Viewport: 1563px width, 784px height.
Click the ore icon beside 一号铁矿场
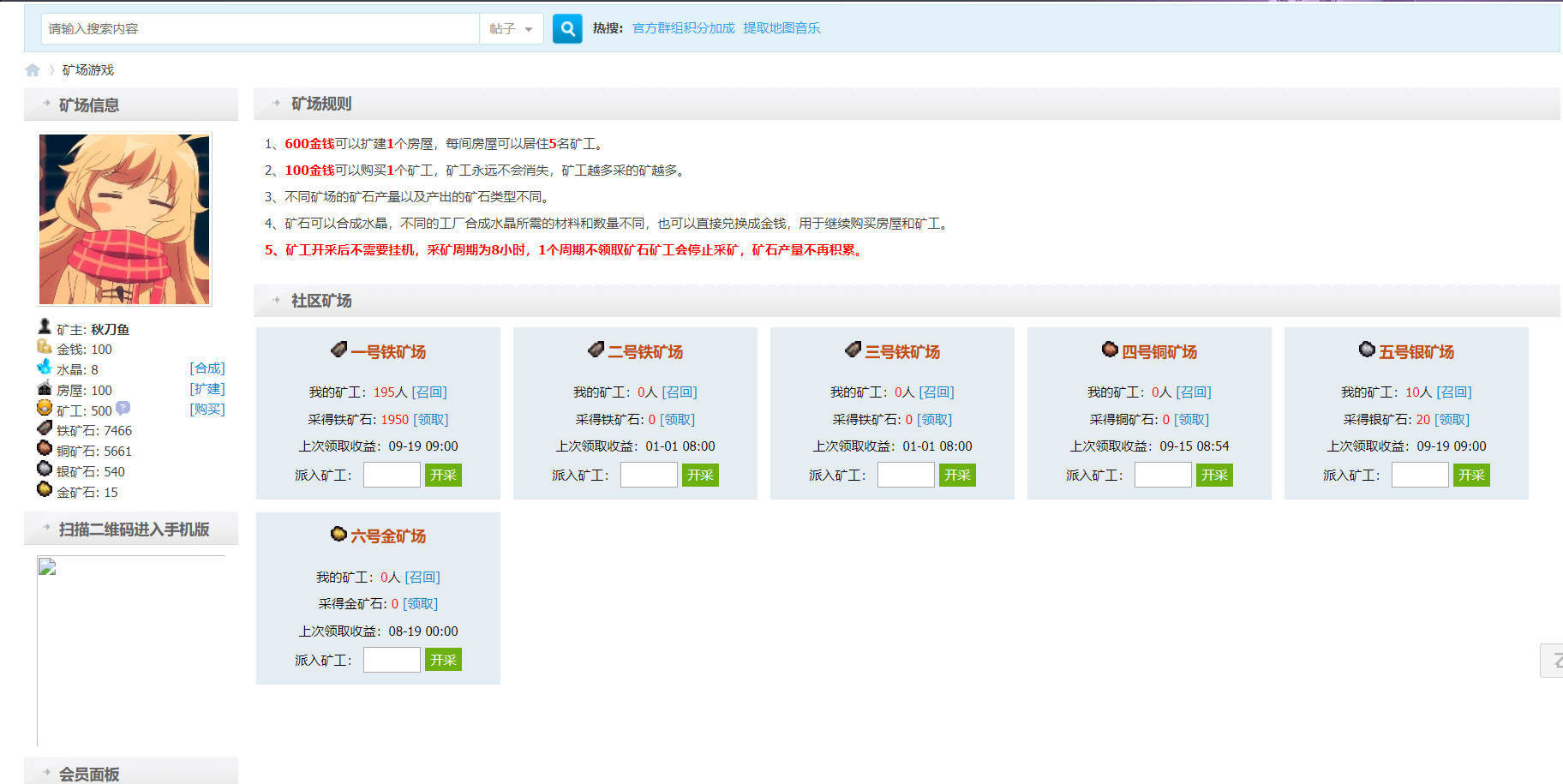click(338, 350)
